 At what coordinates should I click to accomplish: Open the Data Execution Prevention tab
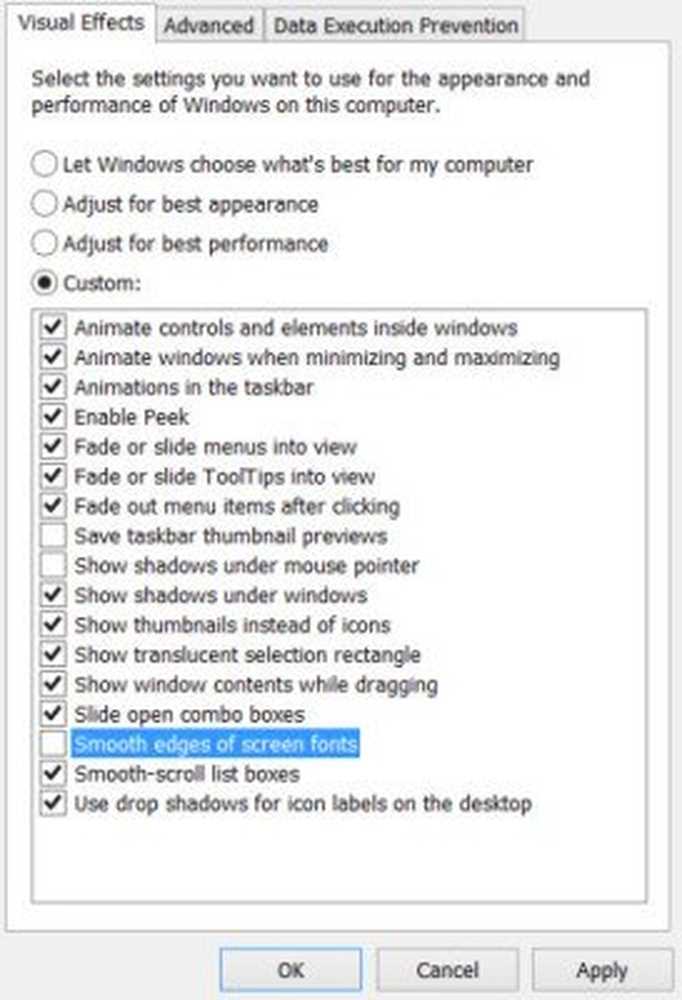click(395, 26)
